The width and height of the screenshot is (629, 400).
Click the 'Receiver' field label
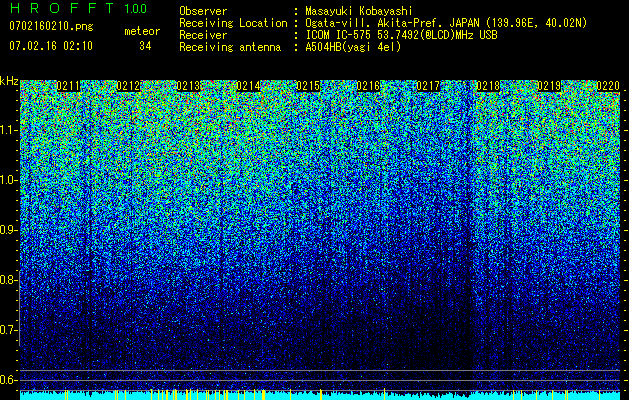[x=203, y=35]
